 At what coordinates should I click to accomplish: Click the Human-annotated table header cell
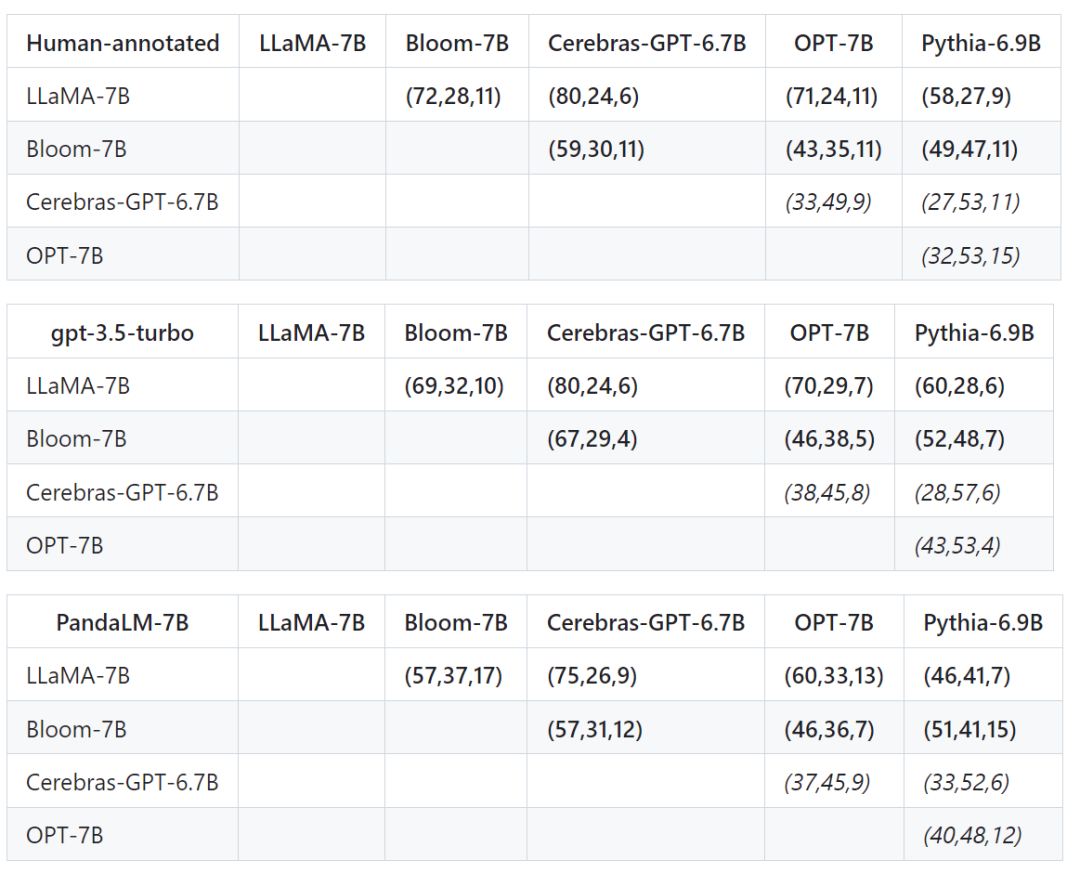tap(122, 43)
